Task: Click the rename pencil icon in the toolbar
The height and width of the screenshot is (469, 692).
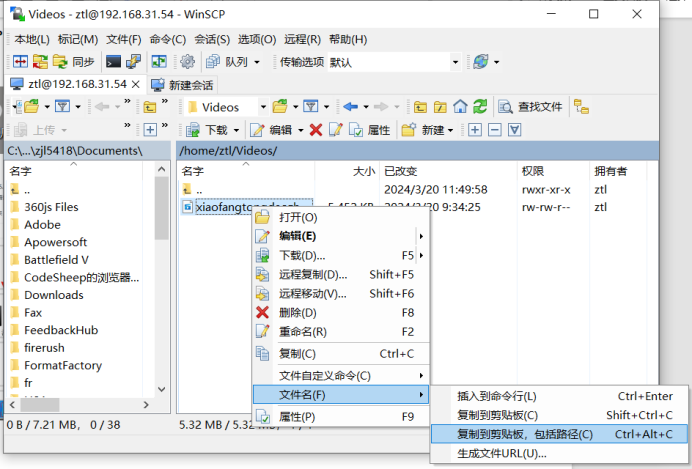Action: pyautogui.click(x=335, y=130)
